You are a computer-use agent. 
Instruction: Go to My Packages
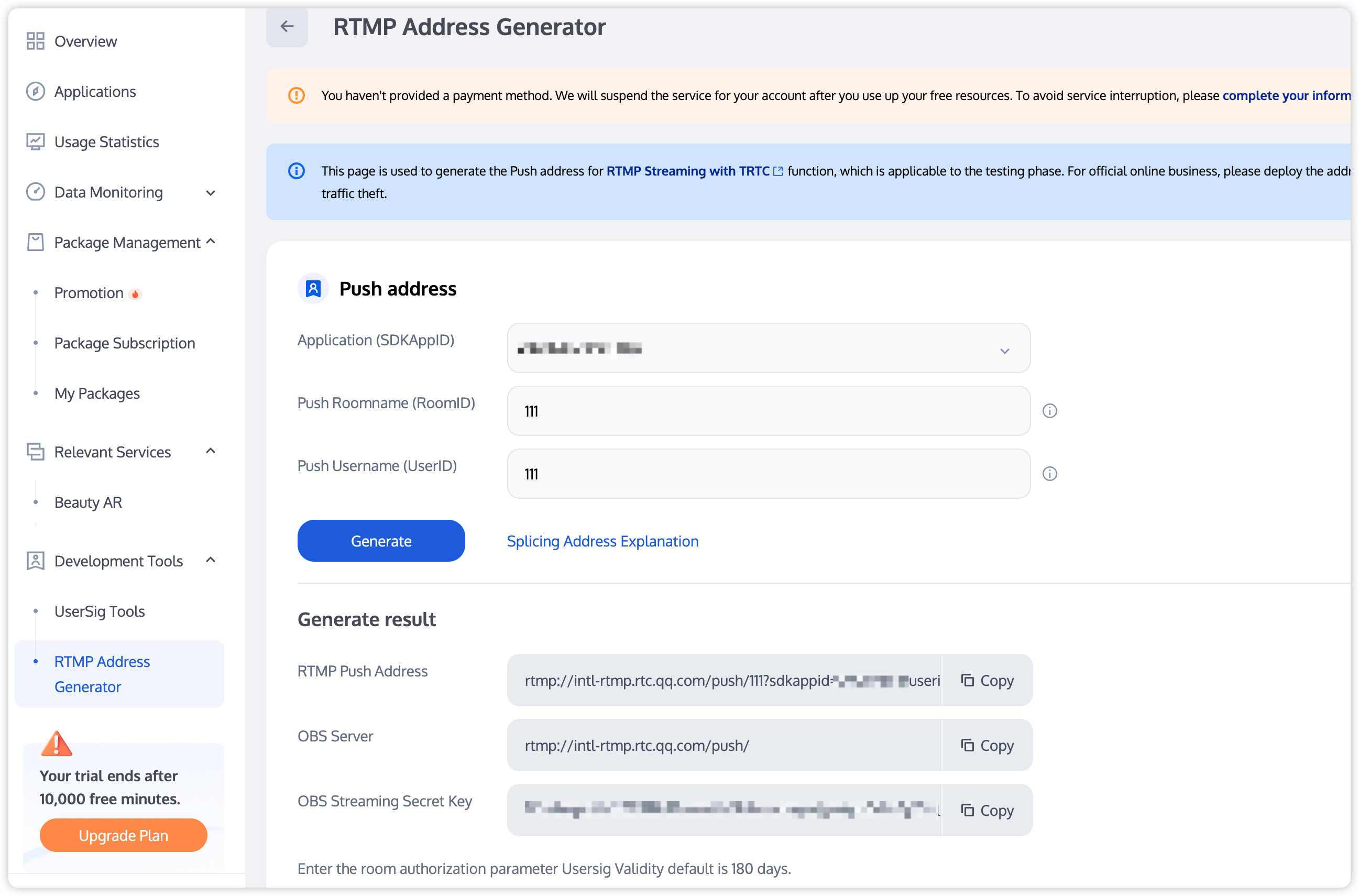[x=97, y=394]
